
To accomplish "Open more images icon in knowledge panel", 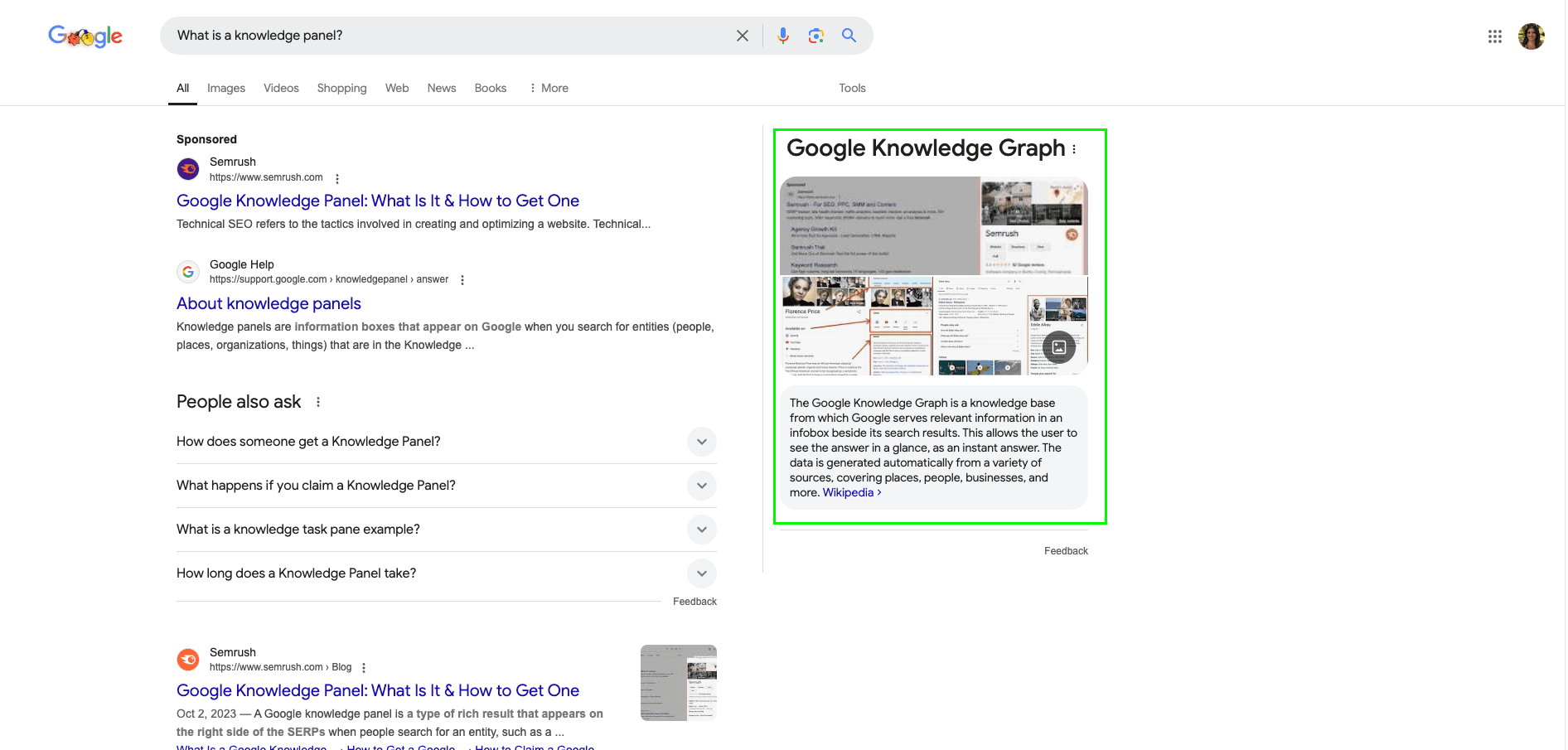I will click(1059, 347).
